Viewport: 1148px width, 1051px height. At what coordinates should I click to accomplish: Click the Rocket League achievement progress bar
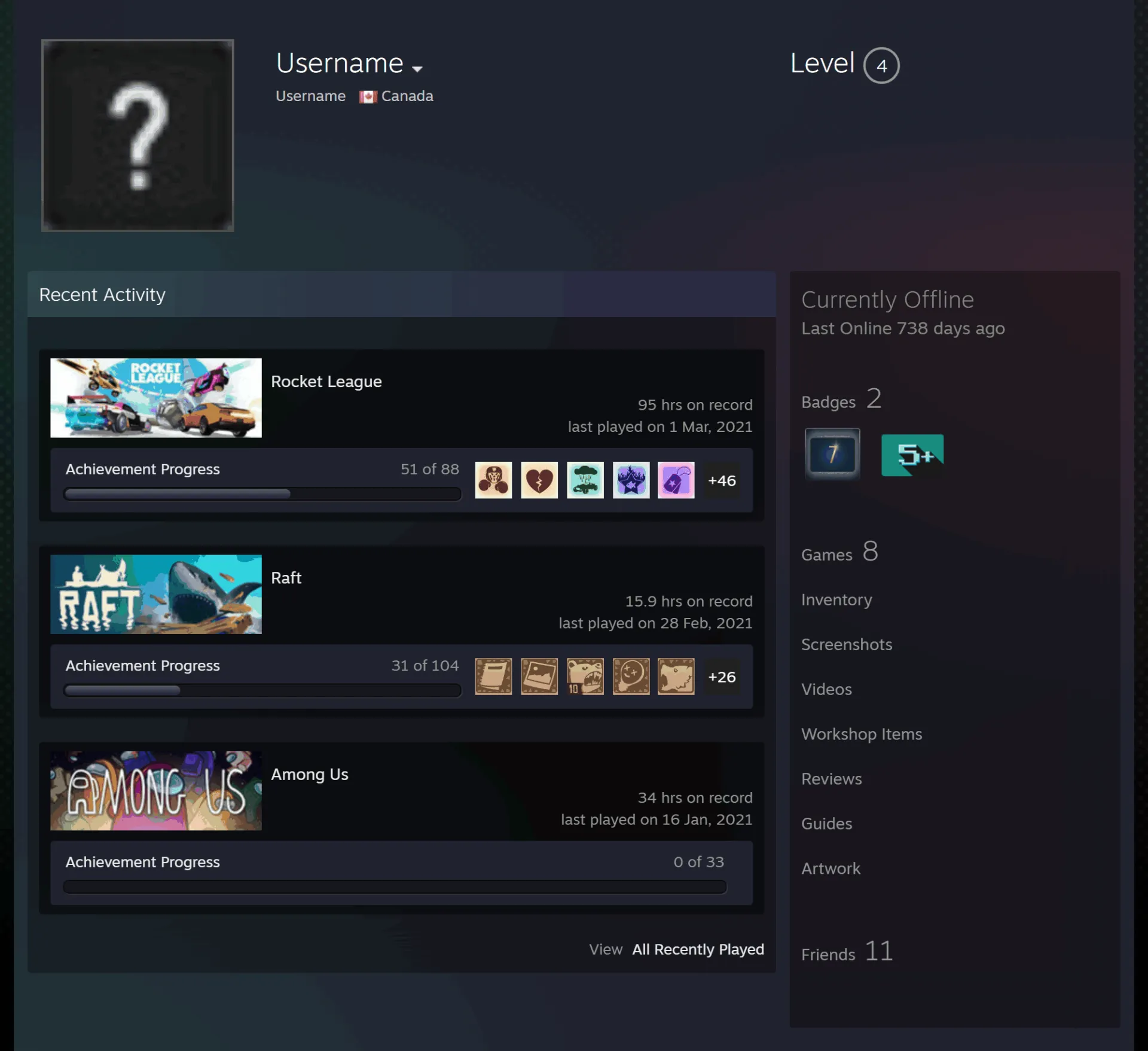pyautogui.click(x=262, y=494)
